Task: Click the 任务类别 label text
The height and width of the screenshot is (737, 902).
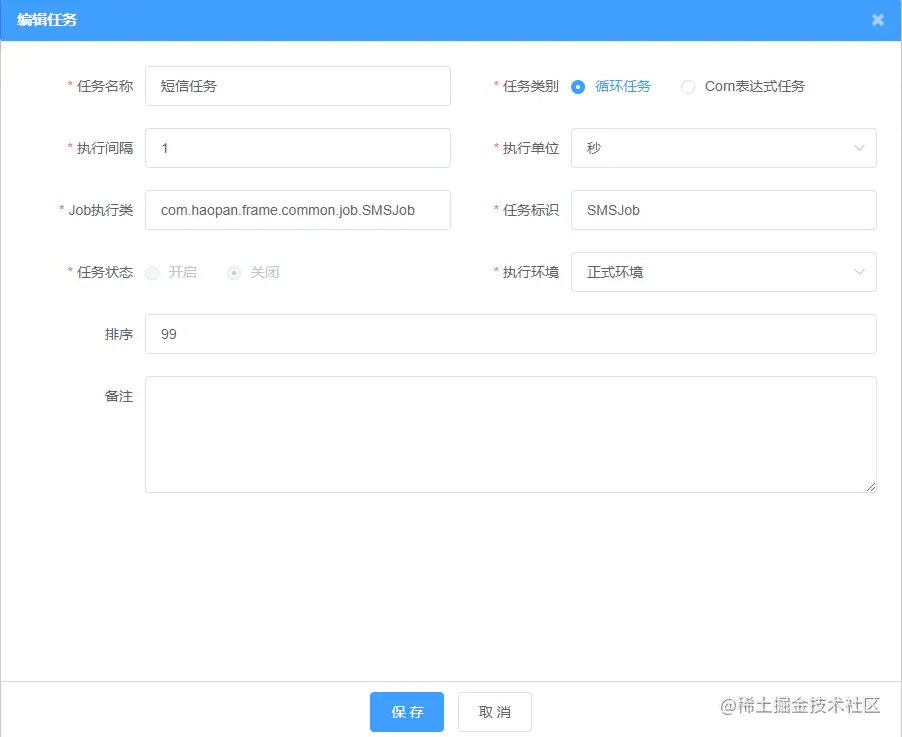Action: 530,86
